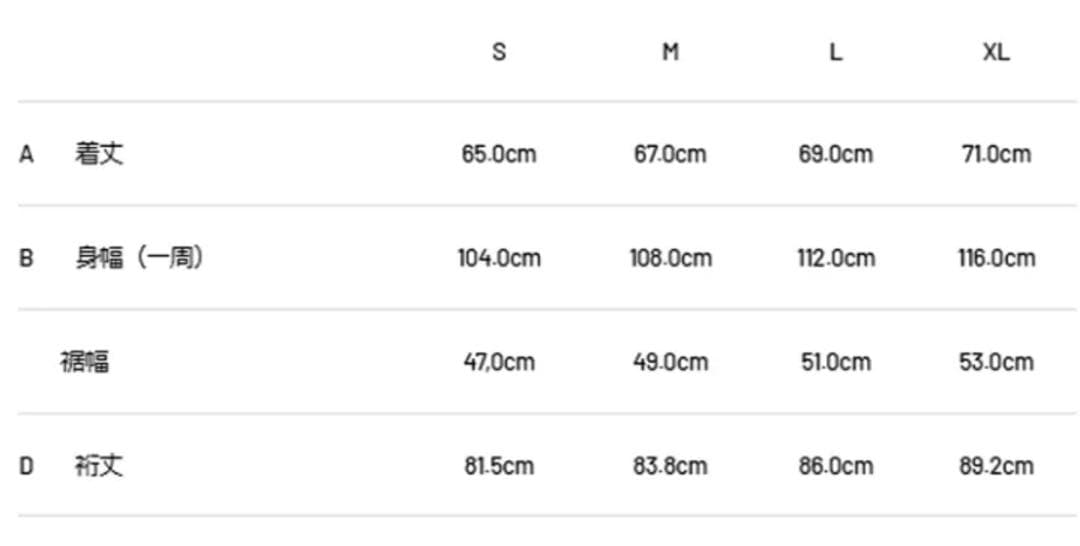Select the 着丈 row label
This screenshot has height=546, width=1080.
tap(100, 154)
